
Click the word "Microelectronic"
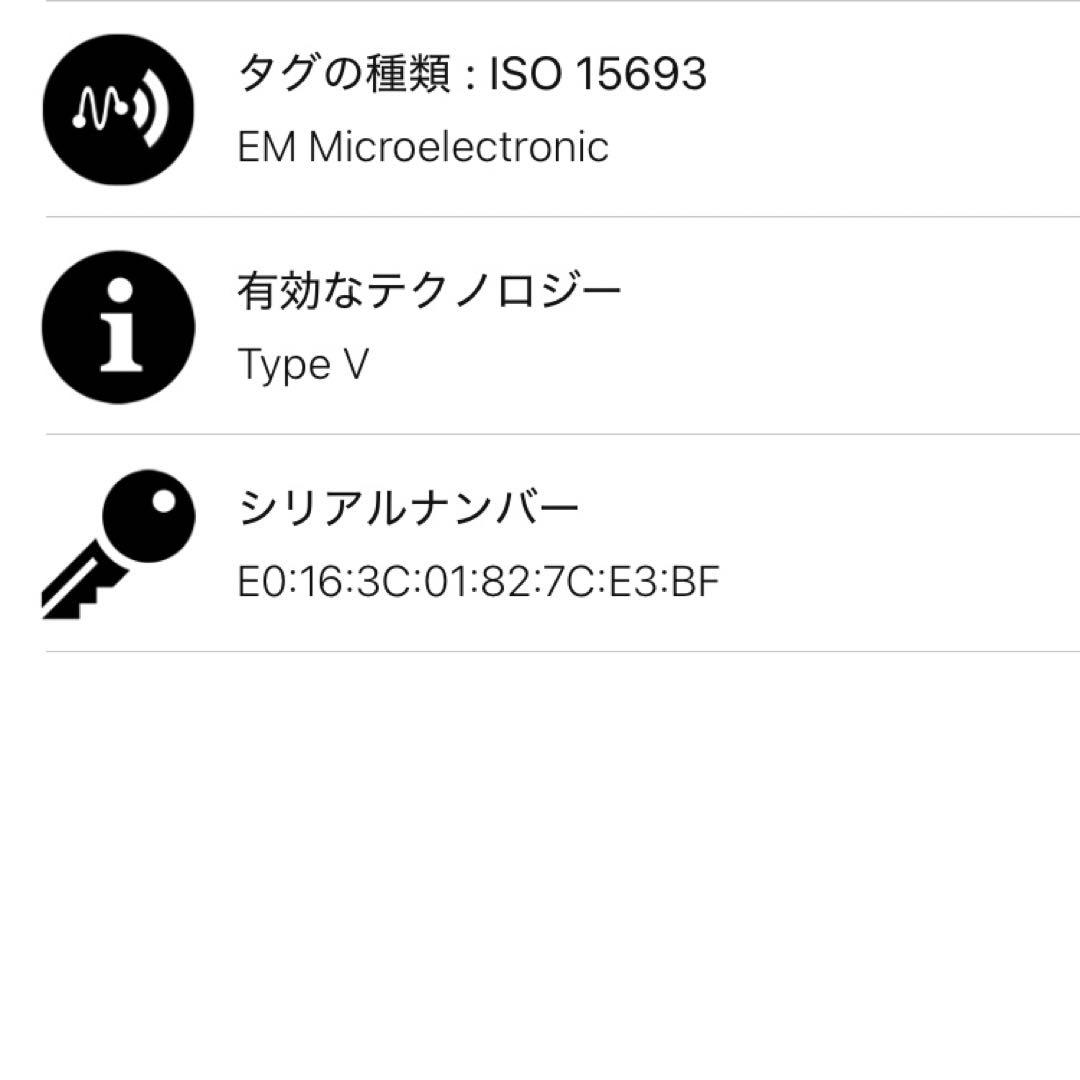(x=458, y=147)
